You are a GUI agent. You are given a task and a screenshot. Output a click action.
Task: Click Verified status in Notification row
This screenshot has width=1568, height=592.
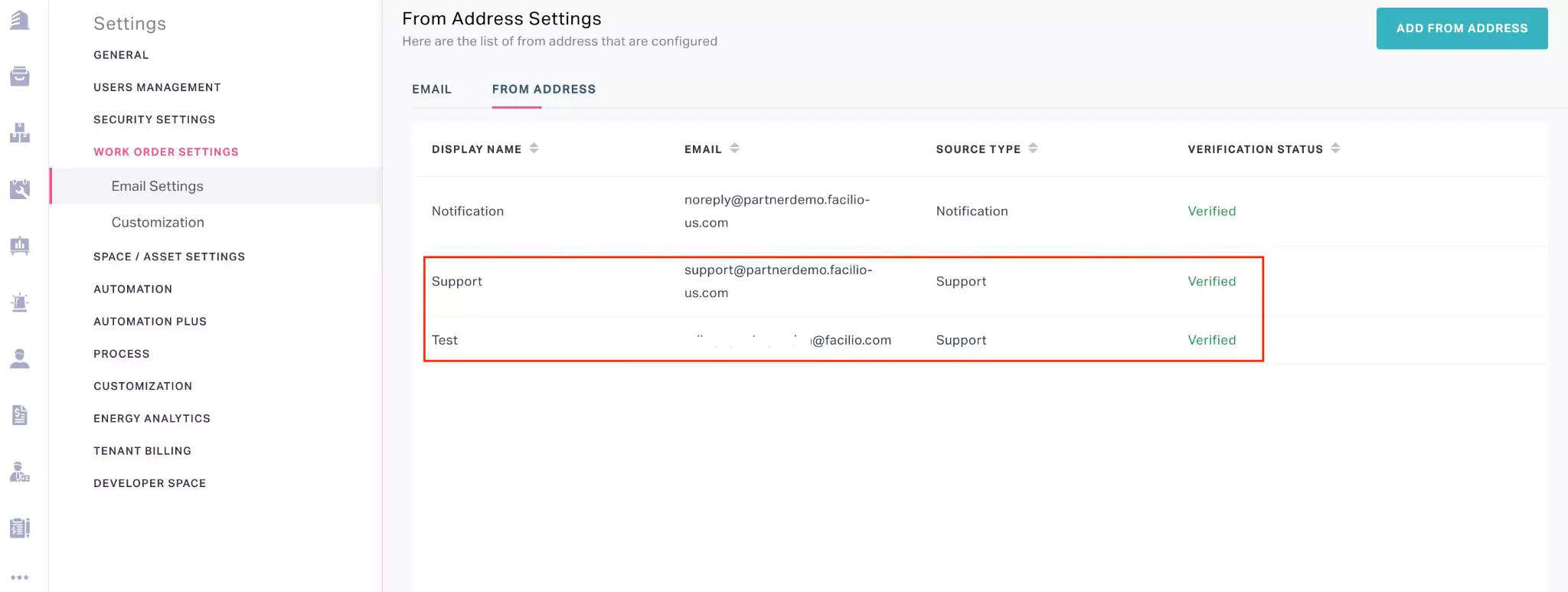1212,211
